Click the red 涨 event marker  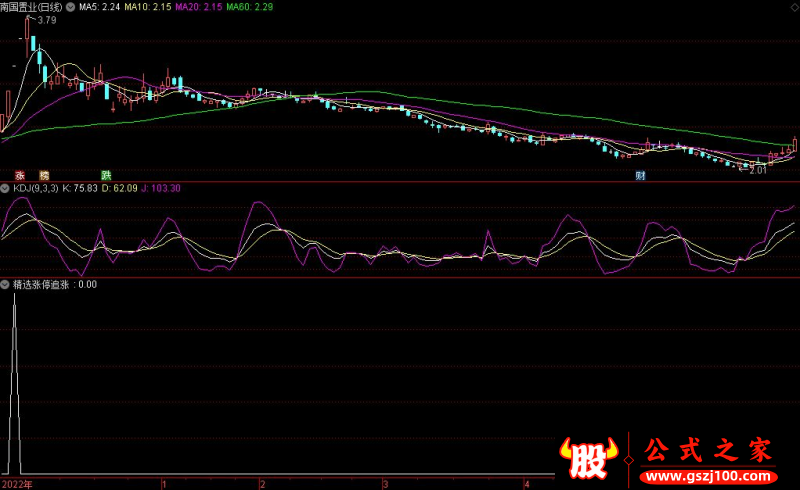point(19,175)
